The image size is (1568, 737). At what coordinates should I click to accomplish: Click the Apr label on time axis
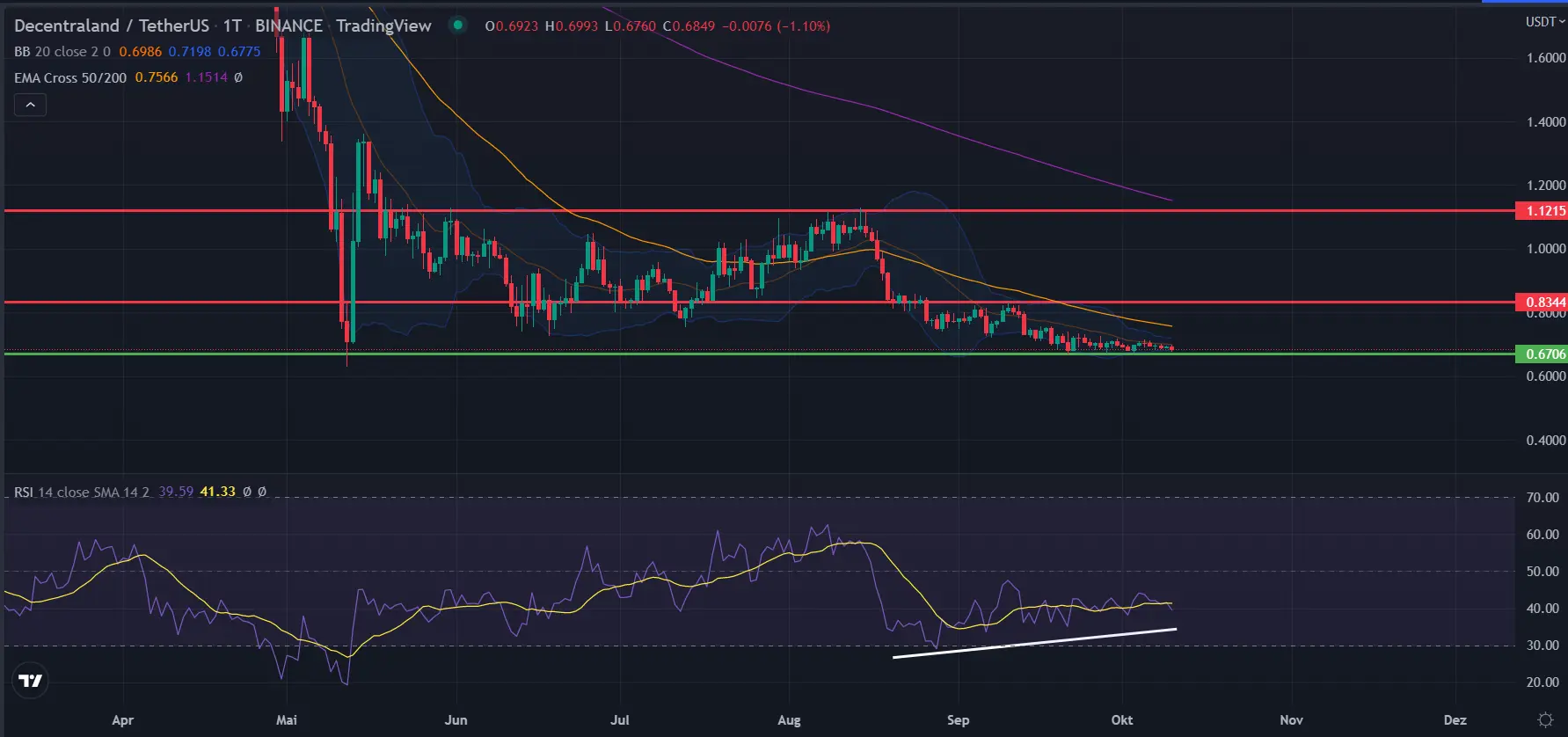pos(123,719)
